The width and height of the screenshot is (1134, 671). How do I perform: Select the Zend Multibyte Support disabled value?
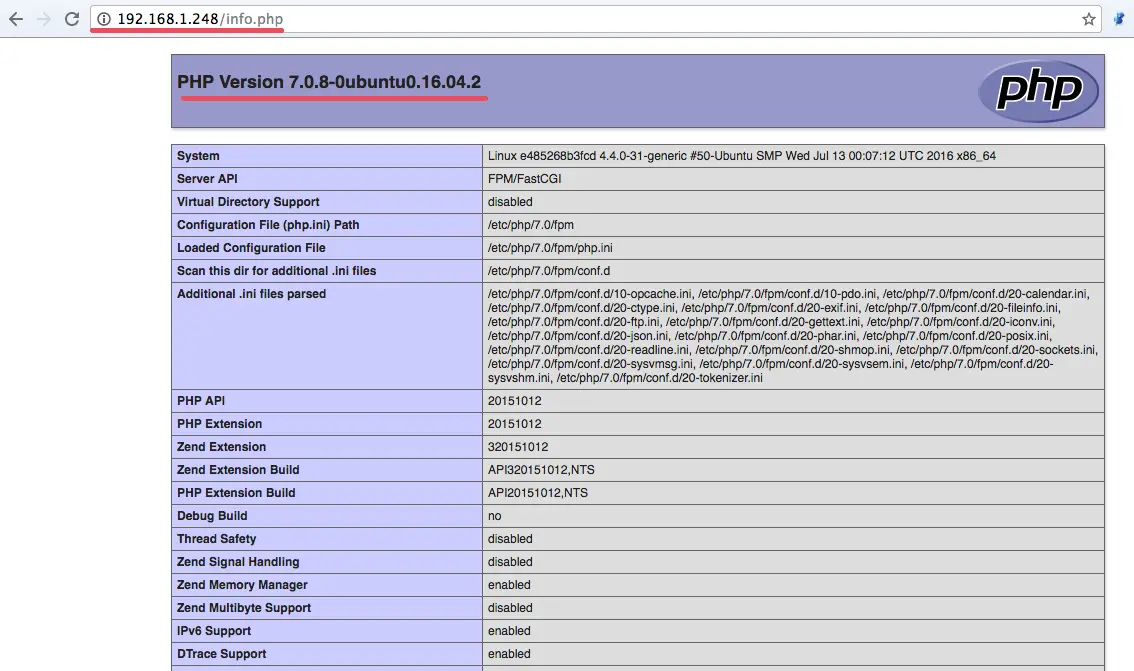pyautogui.click(x=510, y=609)
